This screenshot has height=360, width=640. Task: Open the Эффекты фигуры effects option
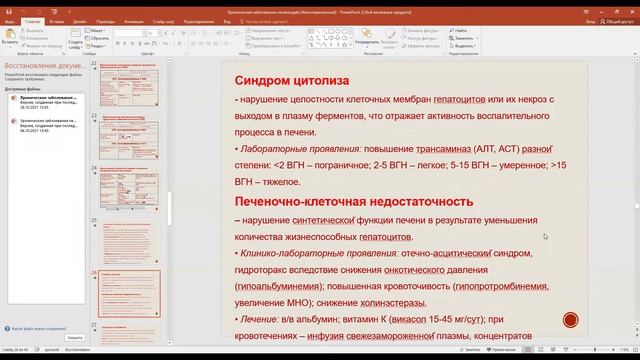click(x=421, y=46)
